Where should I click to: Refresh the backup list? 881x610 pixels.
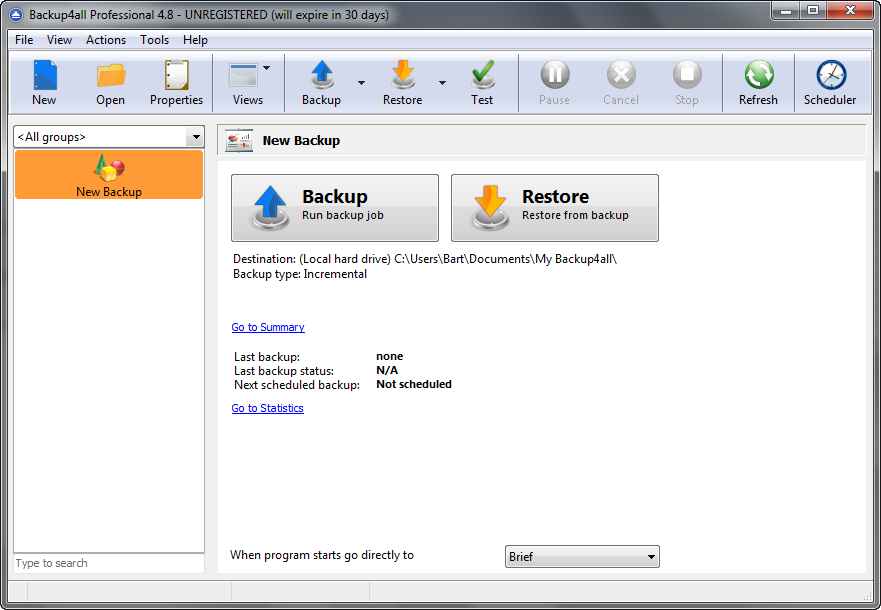(759, 83)
